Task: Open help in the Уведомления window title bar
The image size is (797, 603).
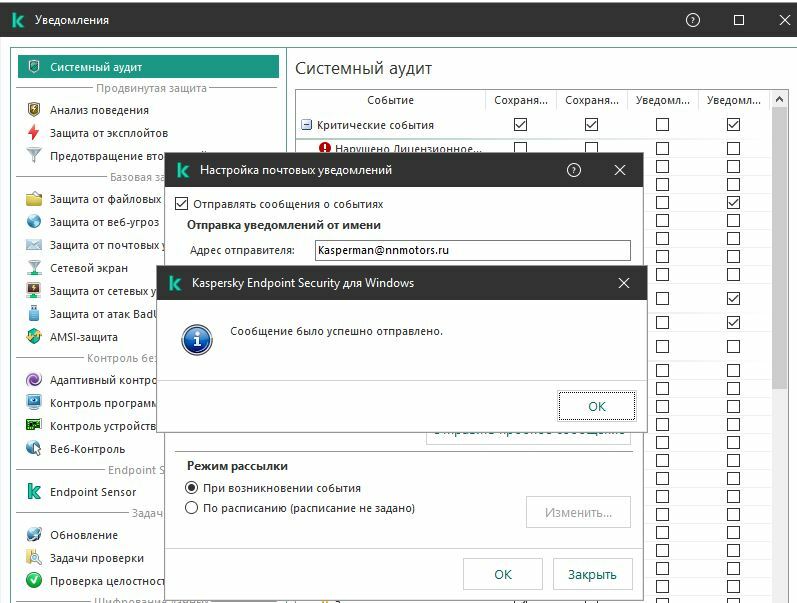Action: tap(693, 20)
